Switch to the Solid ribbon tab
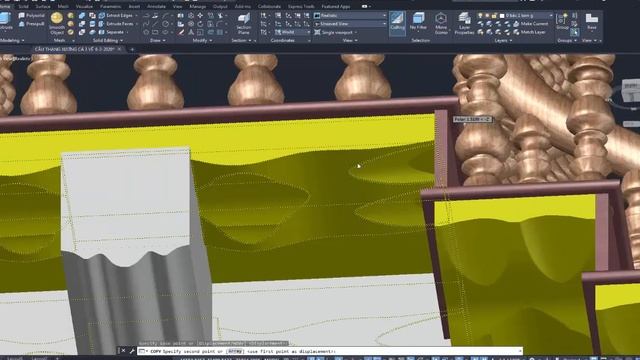The height and width of the screenshot is (360, 640). point(23,7)
